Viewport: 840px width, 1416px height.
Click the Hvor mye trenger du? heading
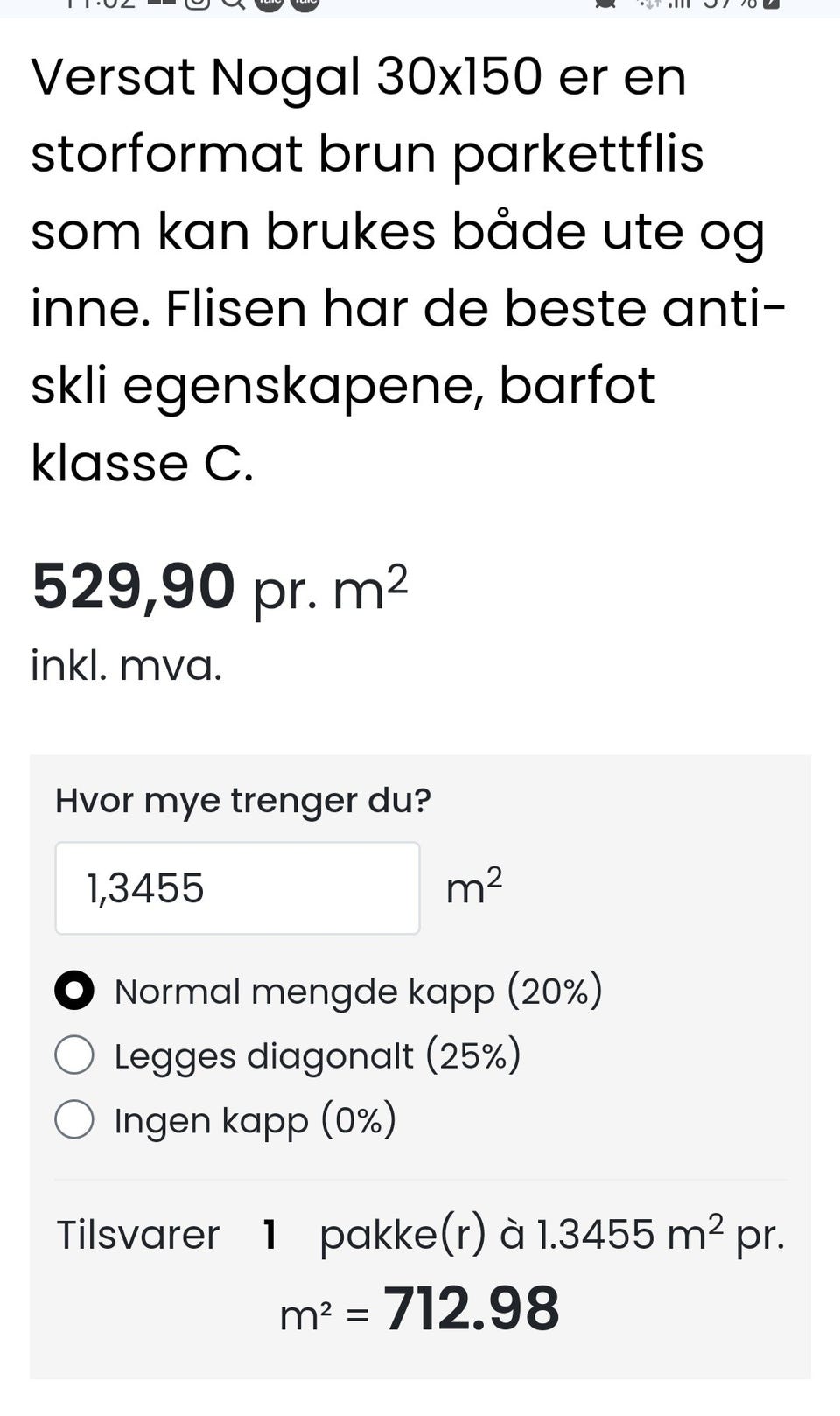coord(243,801)
